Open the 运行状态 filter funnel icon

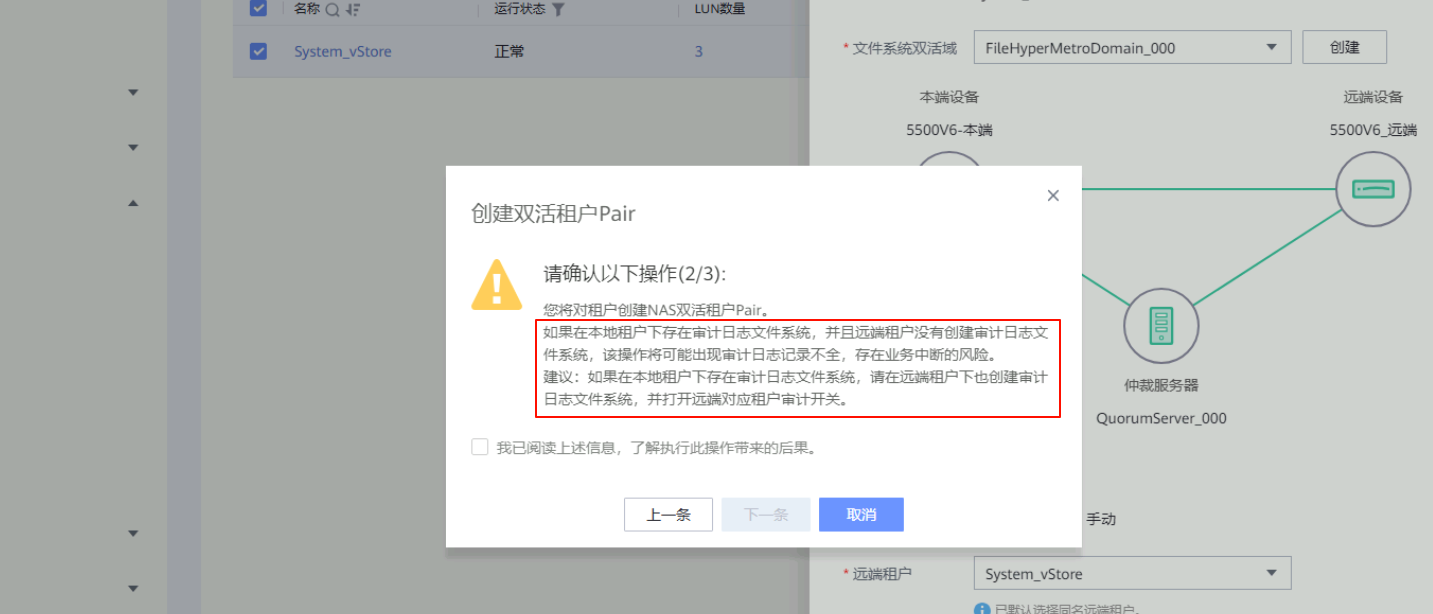point(558,9)
